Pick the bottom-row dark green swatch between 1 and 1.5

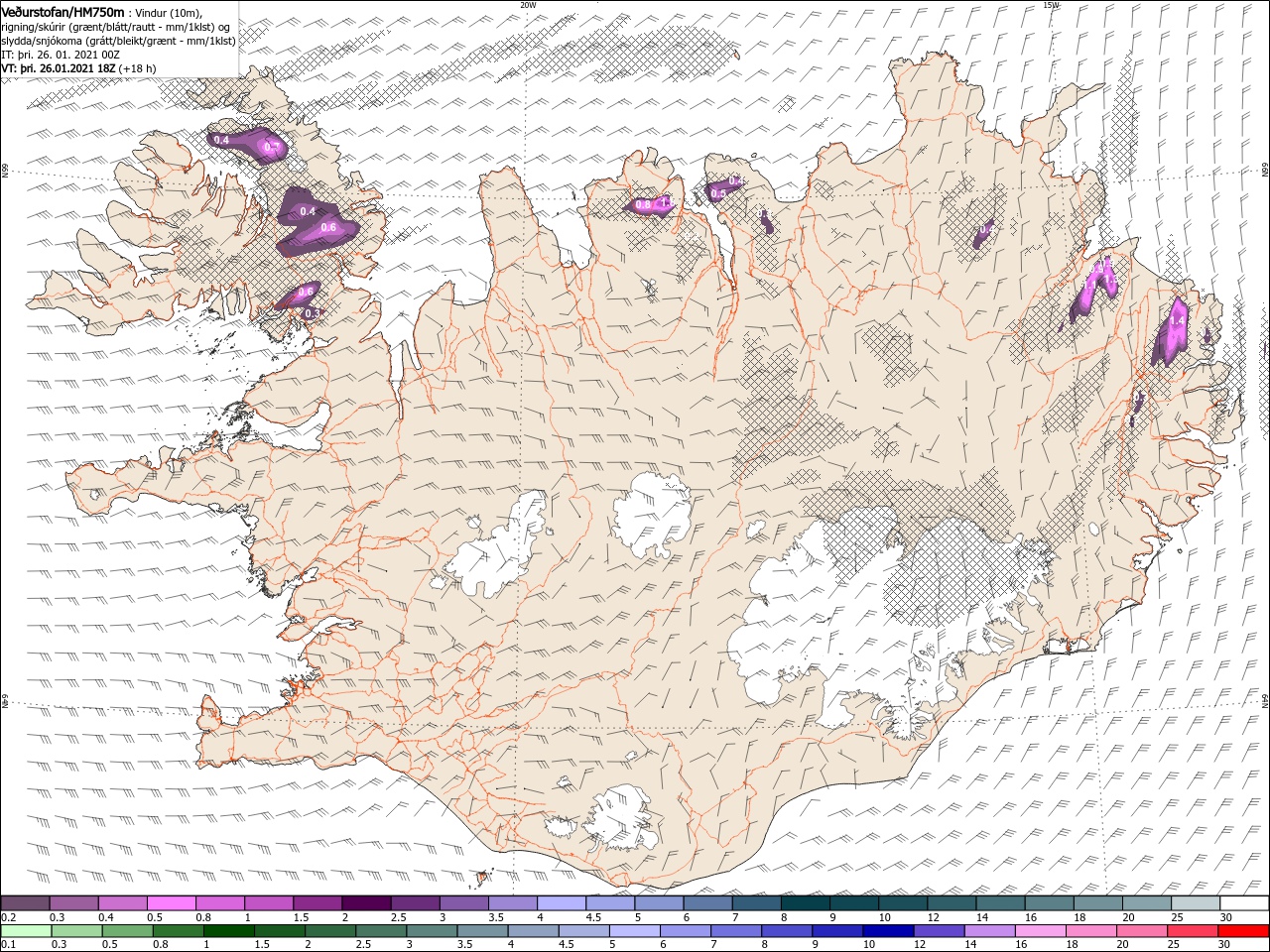click(228, 931)
